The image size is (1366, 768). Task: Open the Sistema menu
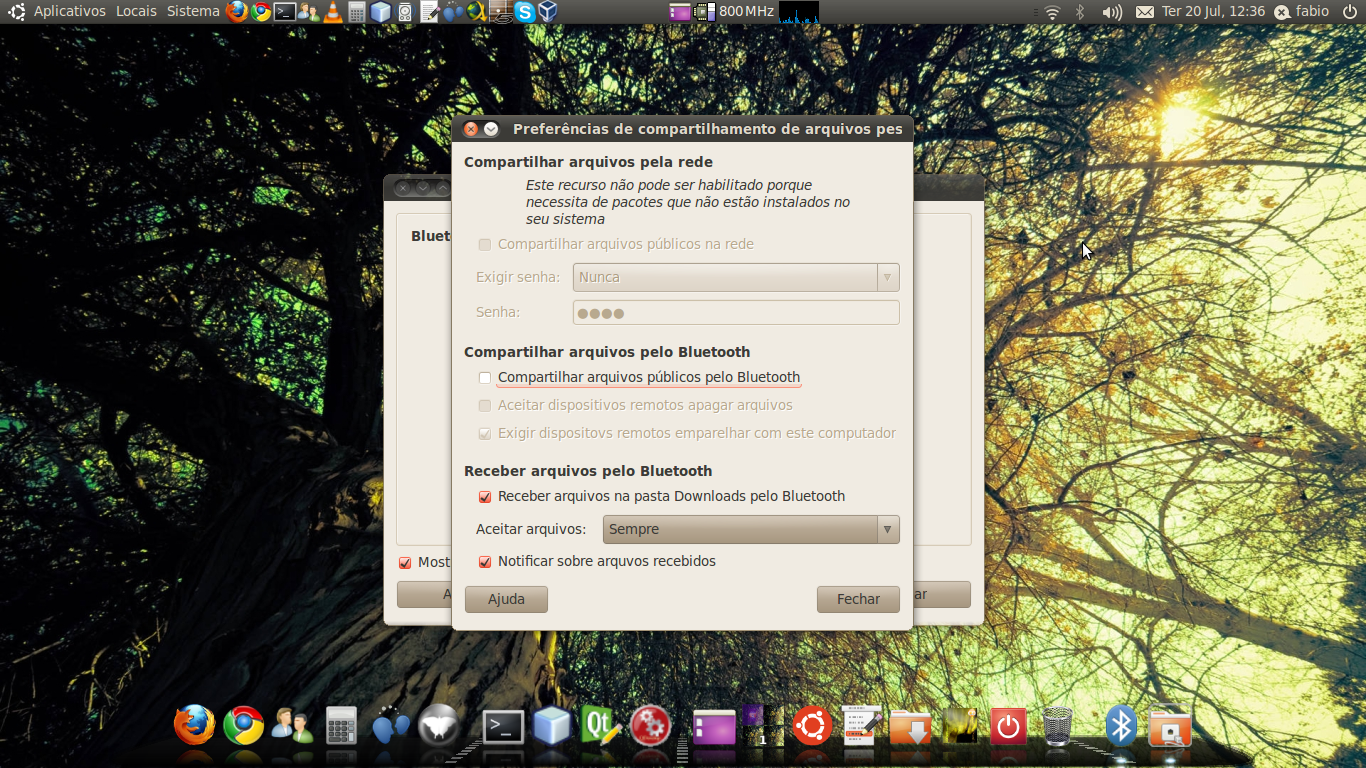[193, 12]
